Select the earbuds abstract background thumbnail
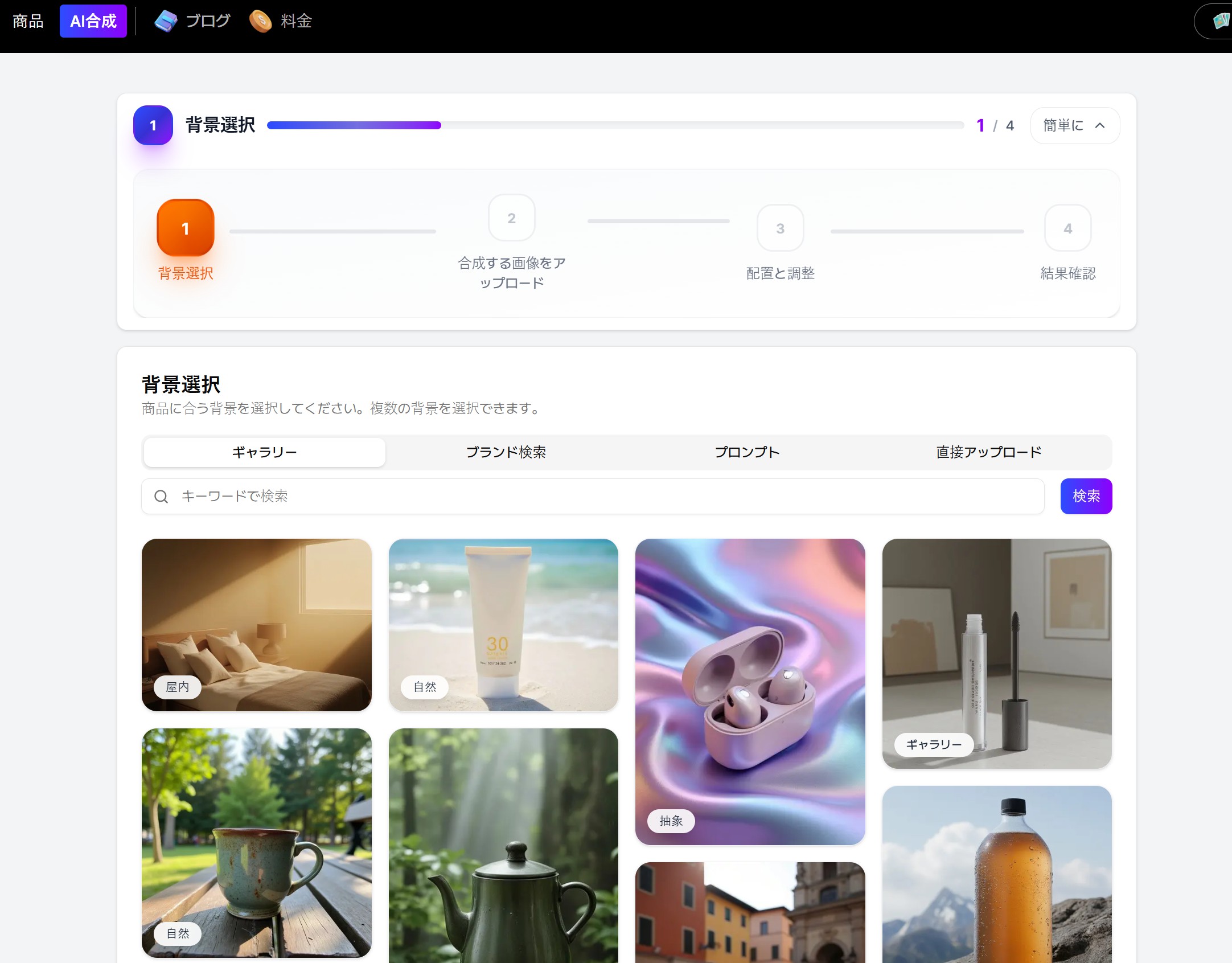 point(750,691)
